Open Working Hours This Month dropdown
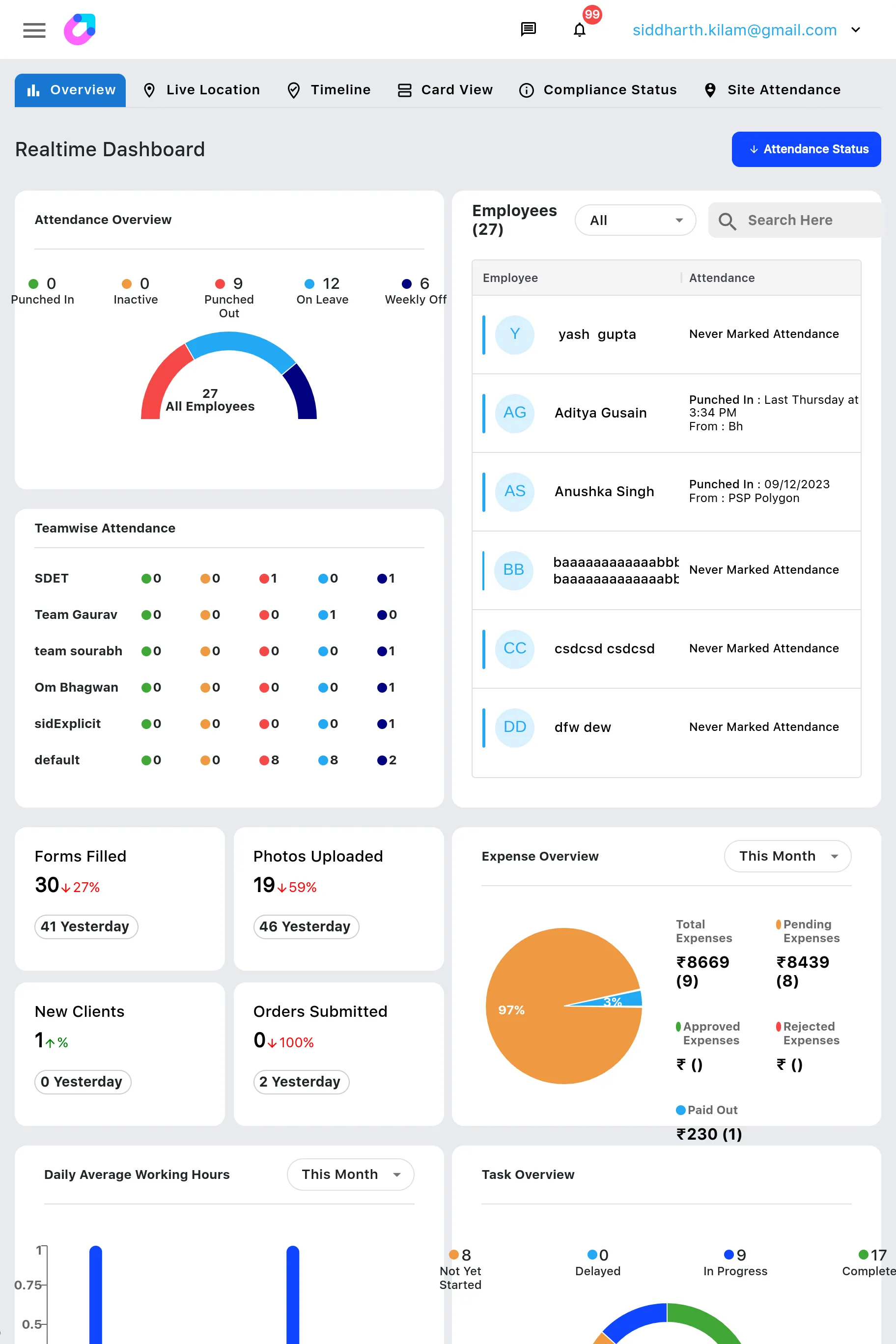Image resolution: width=896 pixels, height=1344 pixels. [x=350, y=1175]
